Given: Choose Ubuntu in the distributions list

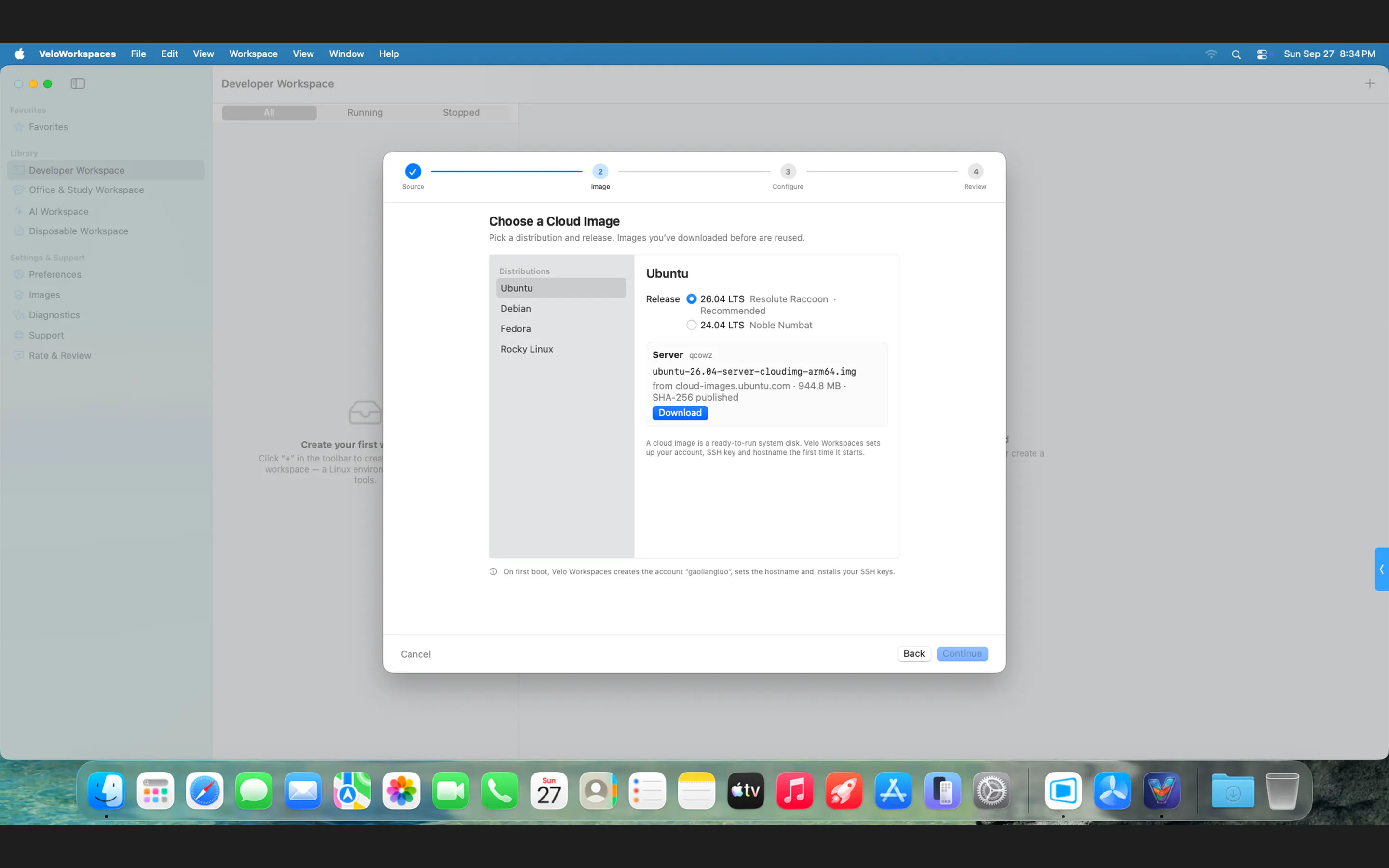Looking at the screenshot, I should click(561, 288).
